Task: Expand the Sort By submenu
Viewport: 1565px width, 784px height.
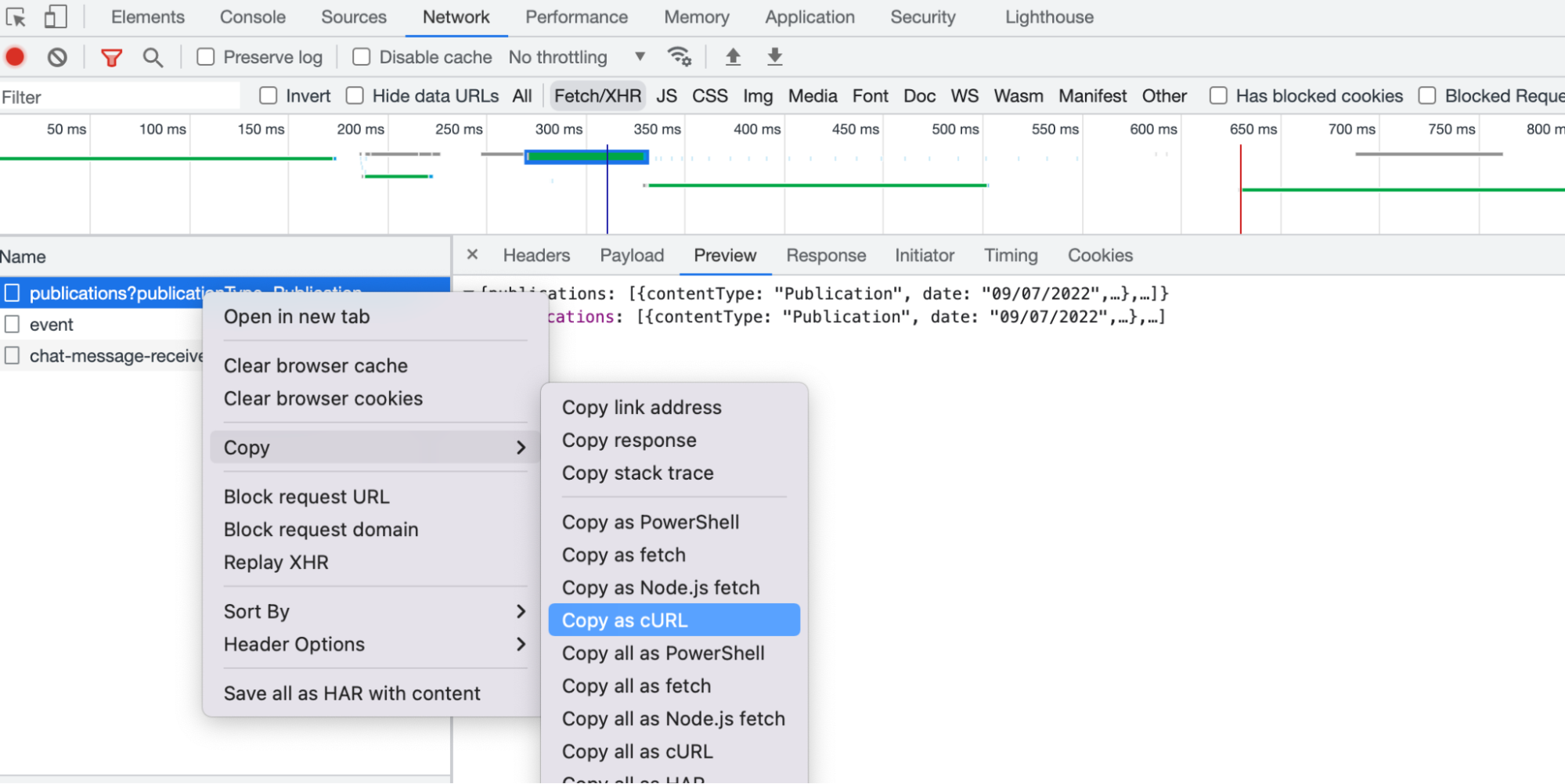Action: (x=257, y=611)
